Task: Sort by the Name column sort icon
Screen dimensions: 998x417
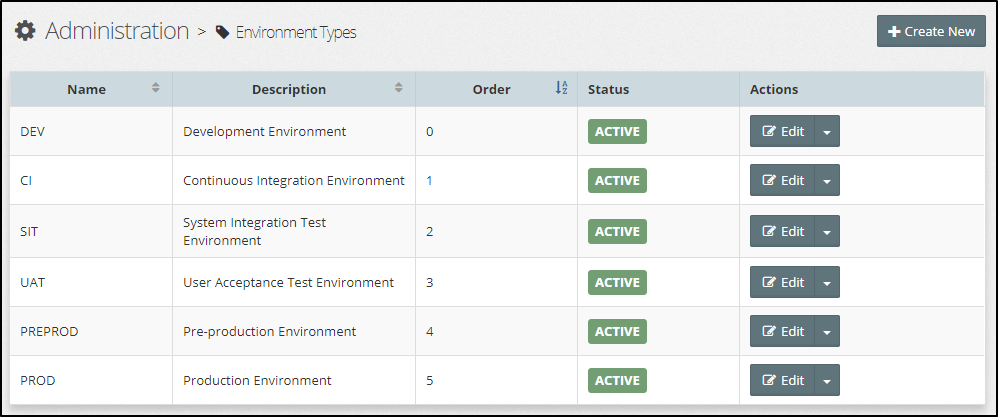Action: coord(155,88)
